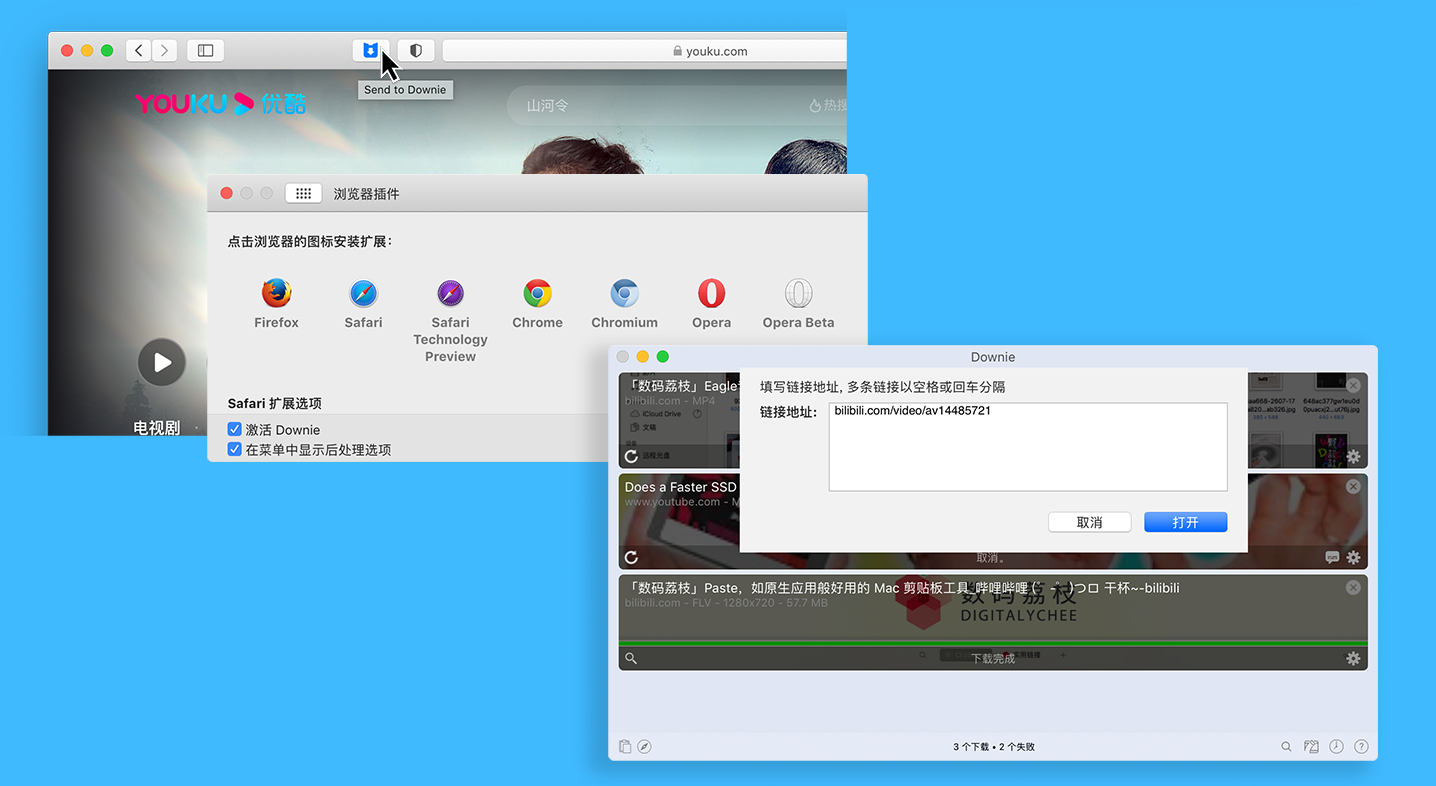Click the 打开 button in Downie dialog
The width and height of the screenshot is (1436, 786).
click(1185, 522)
